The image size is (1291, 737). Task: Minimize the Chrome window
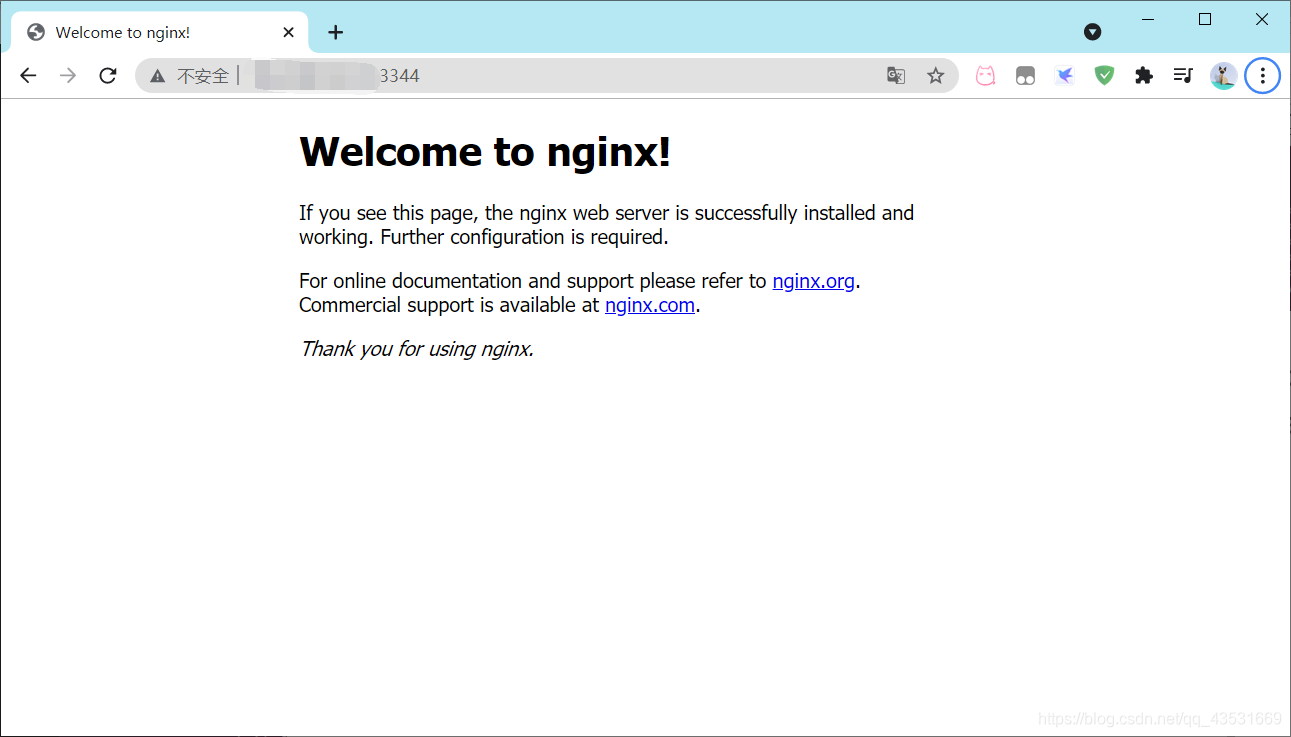pyautogui.click(x=1148, y=19)
